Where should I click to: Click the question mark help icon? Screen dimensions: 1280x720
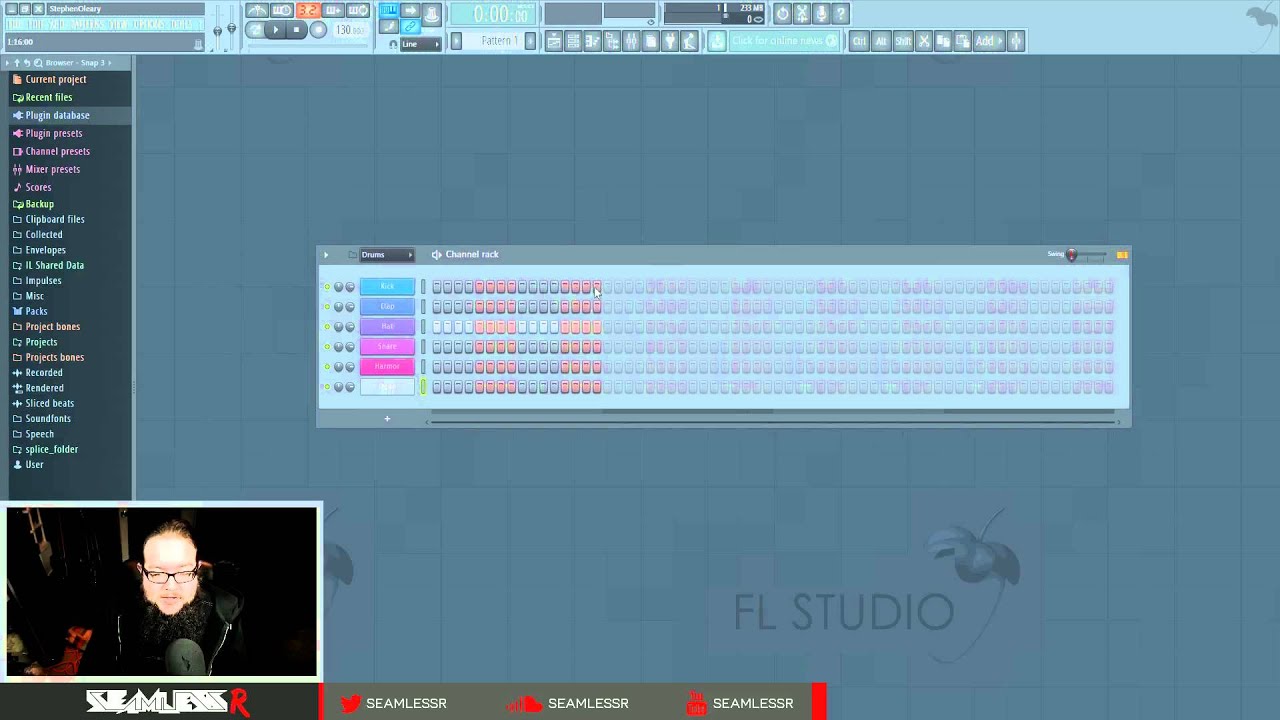tap(840, 13)
